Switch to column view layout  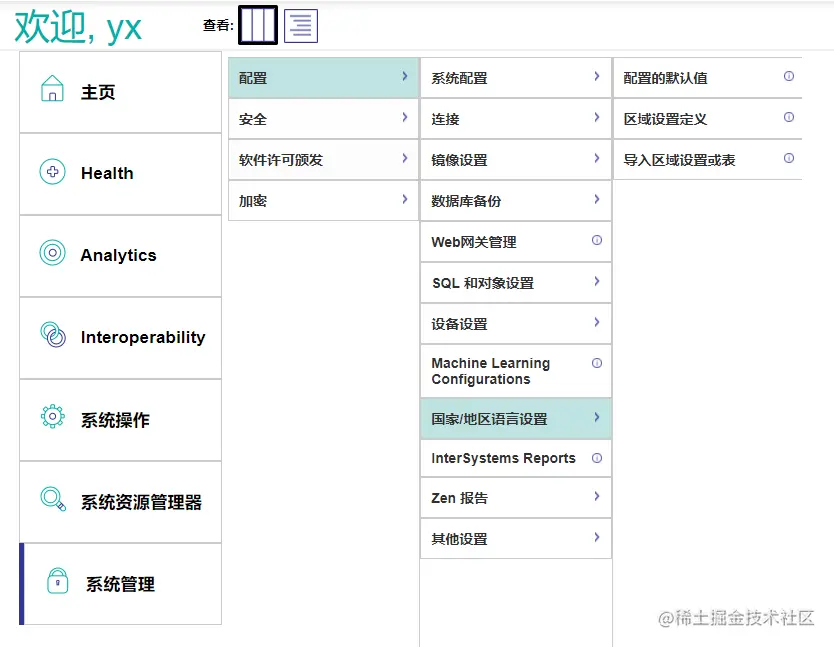tap(258, 25)
